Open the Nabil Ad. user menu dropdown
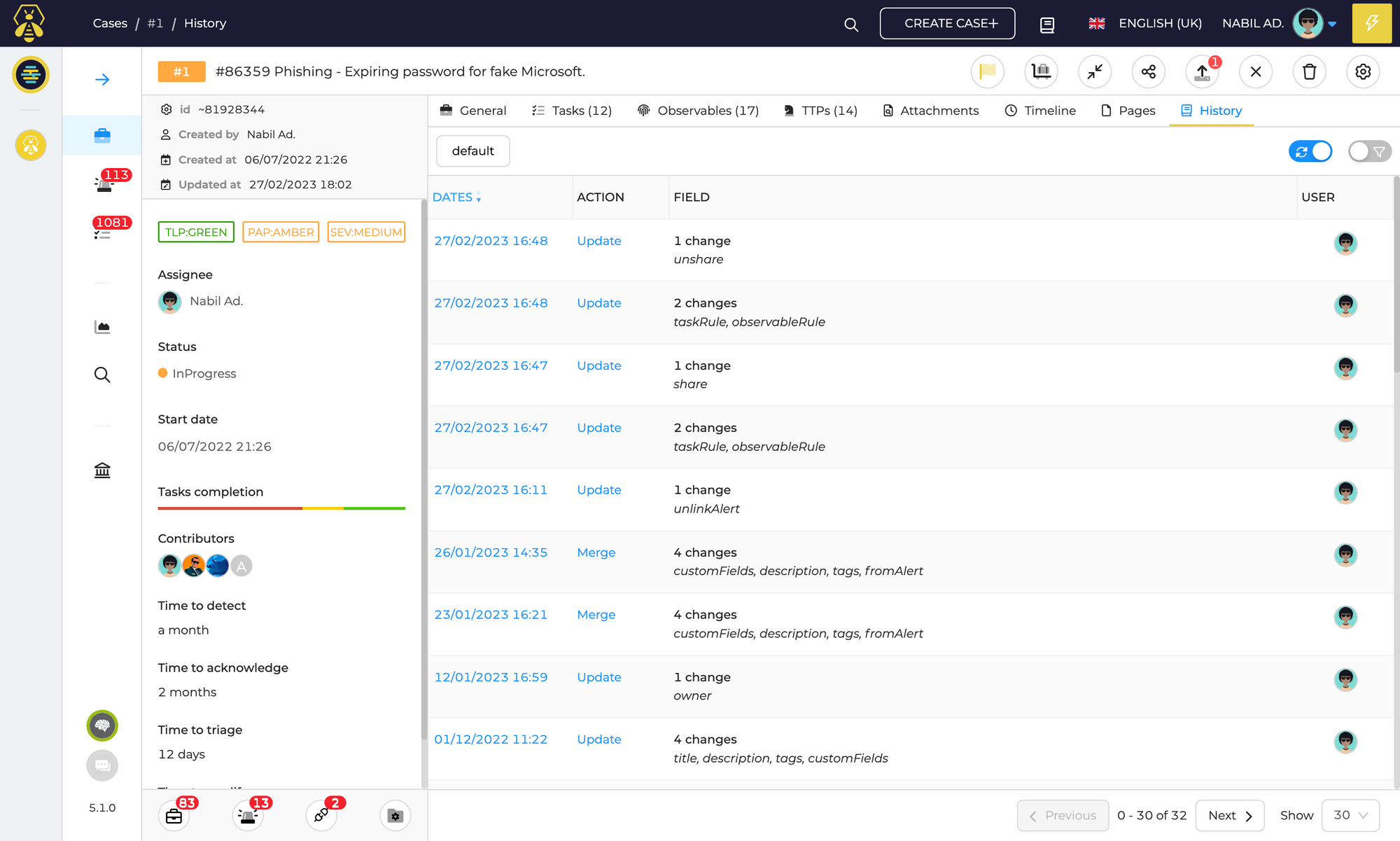Image resolution: width=1400 pixels, height=841 pixels. click(1331, 24)
